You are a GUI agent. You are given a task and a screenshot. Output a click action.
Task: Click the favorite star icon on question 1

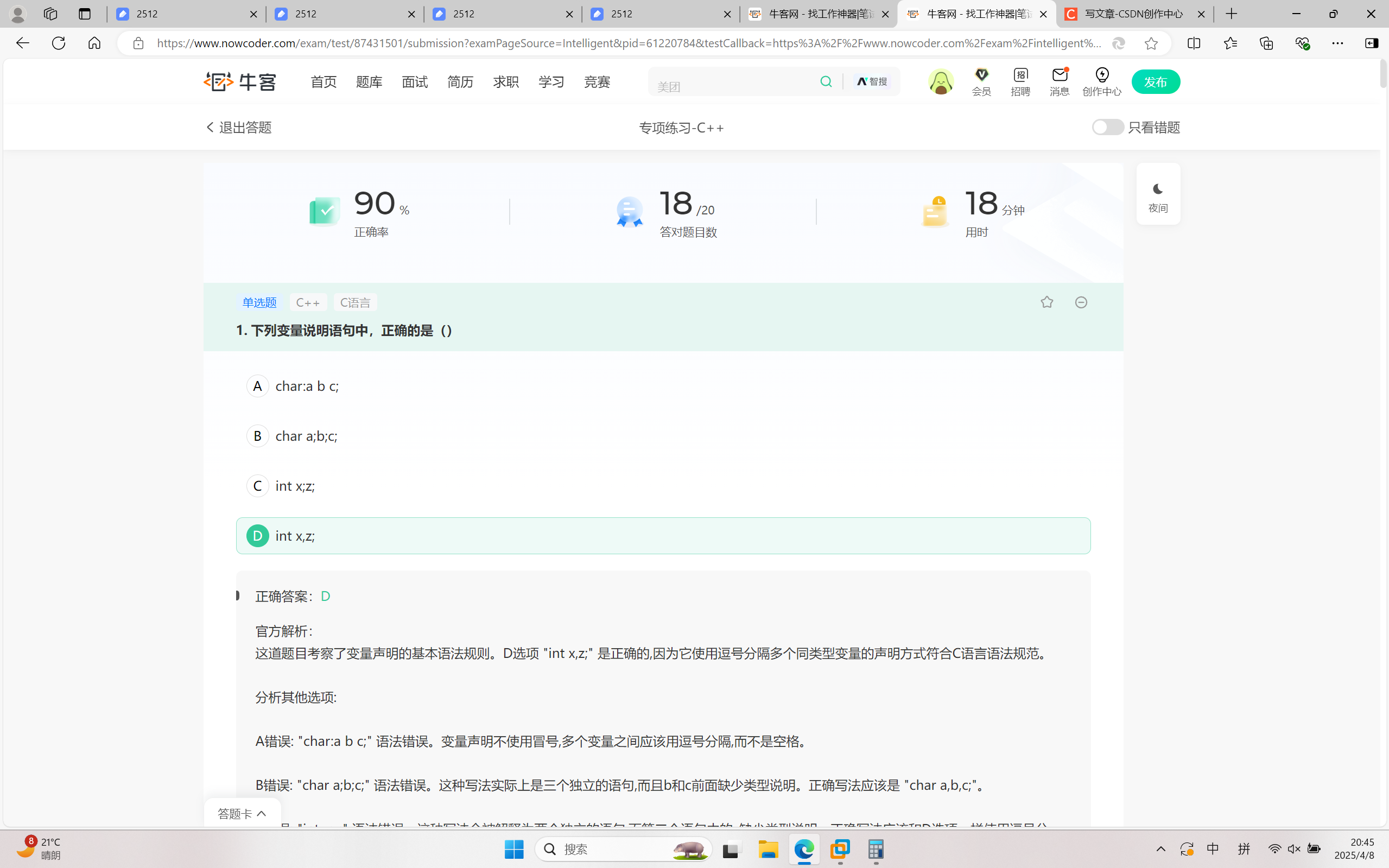(1046, 302)
